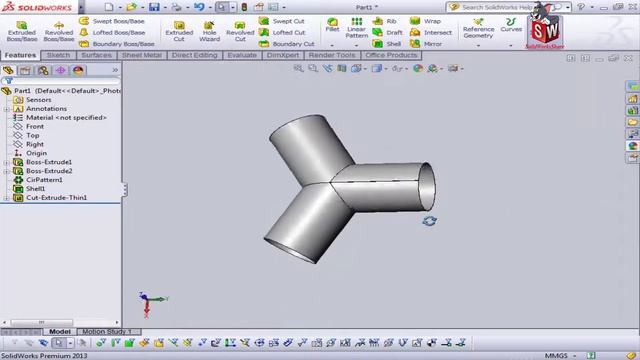Expand the Boss-Extrude1 feature node
The image size is (640, 360).
point(6,162)
